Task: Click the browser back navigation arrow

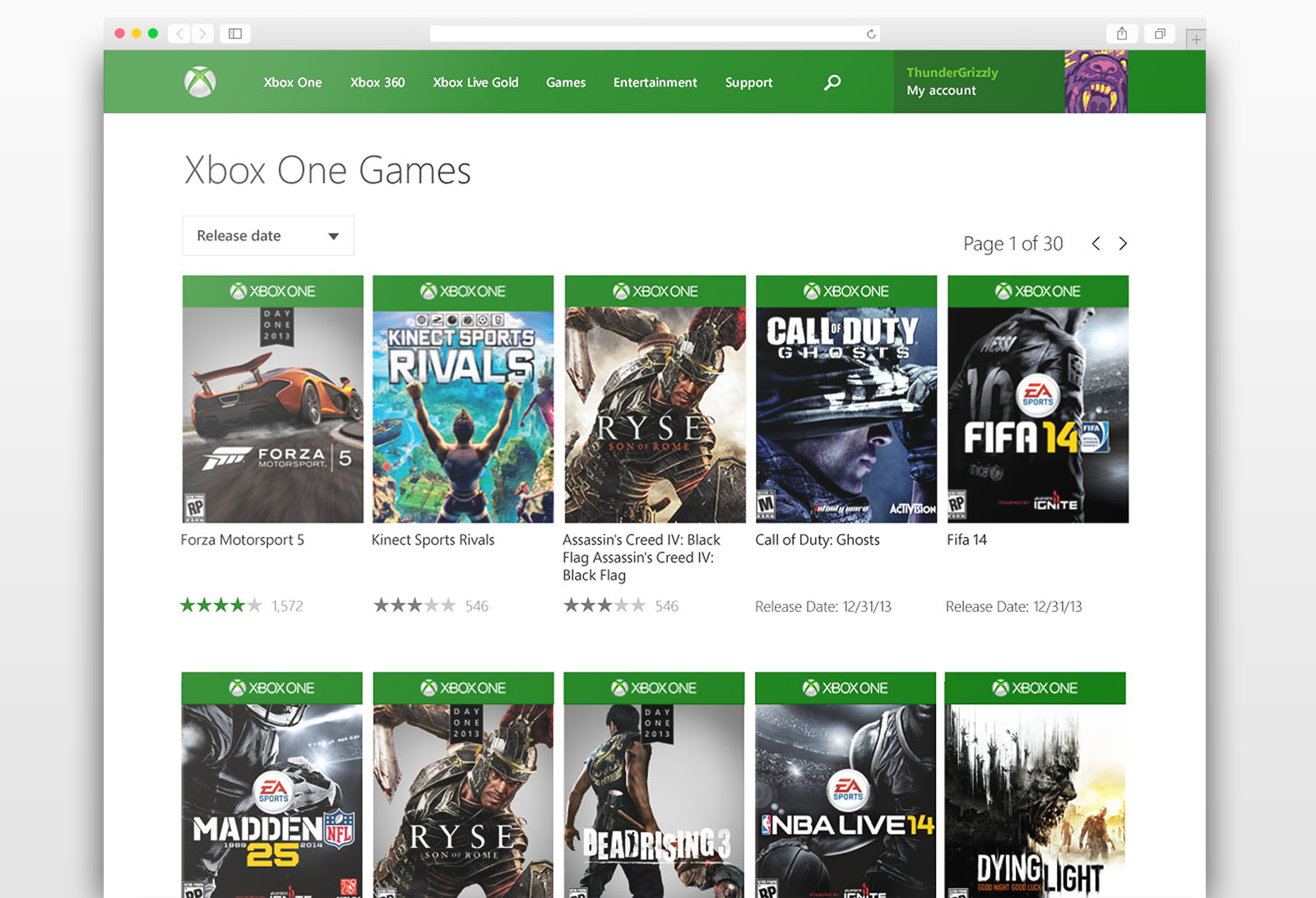Action: pos(179,34)
